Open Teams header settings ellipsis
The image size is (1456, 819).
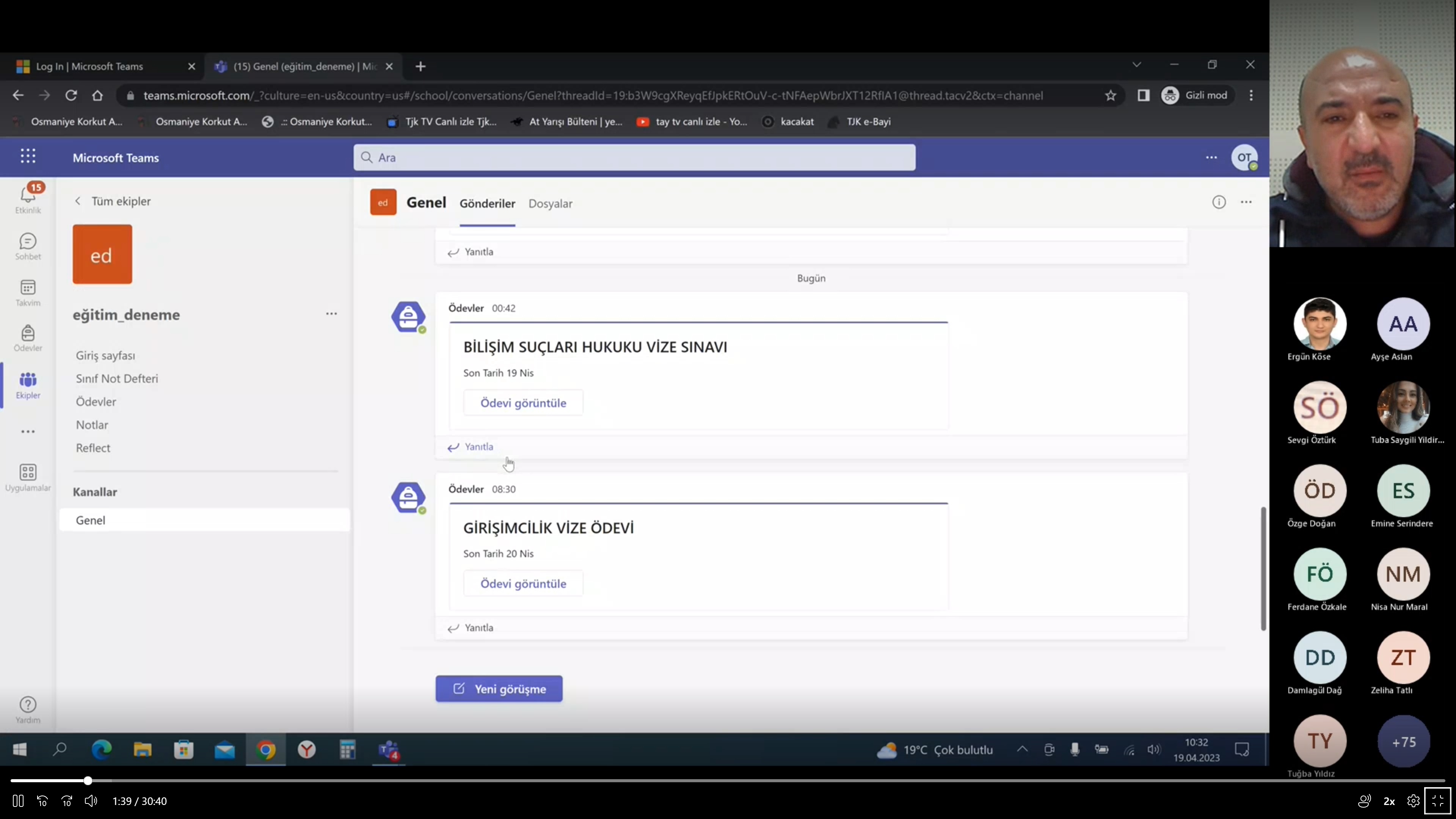(1211, 158)
